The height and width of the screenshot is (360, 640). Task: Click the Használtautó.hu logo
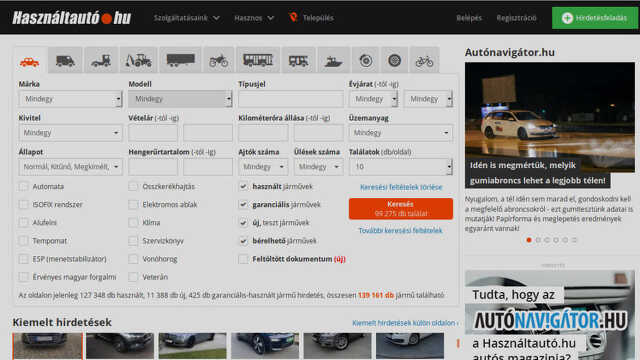click(72, 18)
